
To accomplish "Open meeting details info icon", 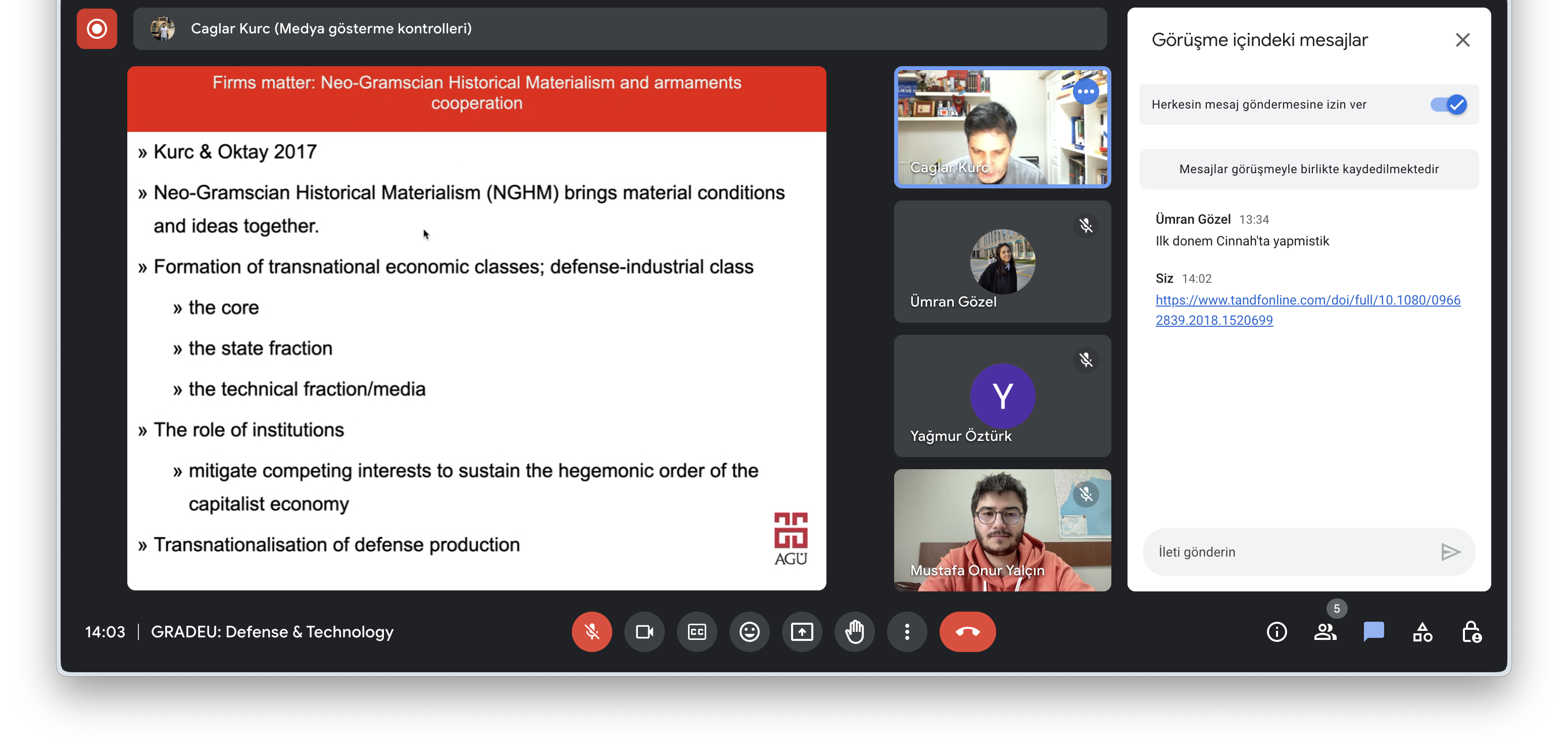I will (x=1277, y=632).
